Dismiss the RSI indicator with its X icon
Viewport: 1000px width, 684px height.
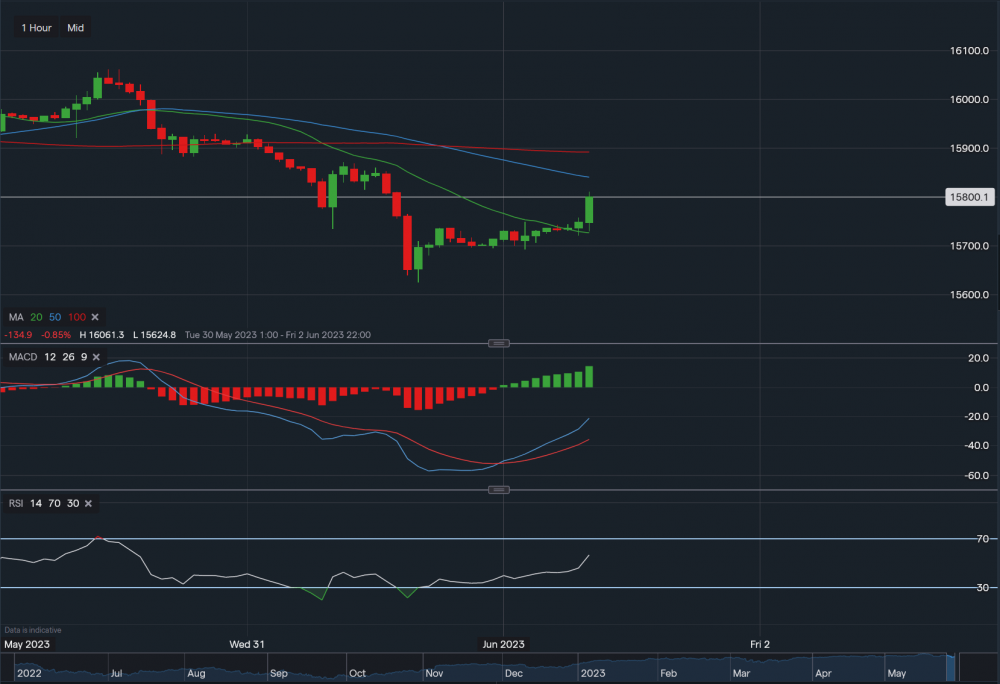(87, 503)
